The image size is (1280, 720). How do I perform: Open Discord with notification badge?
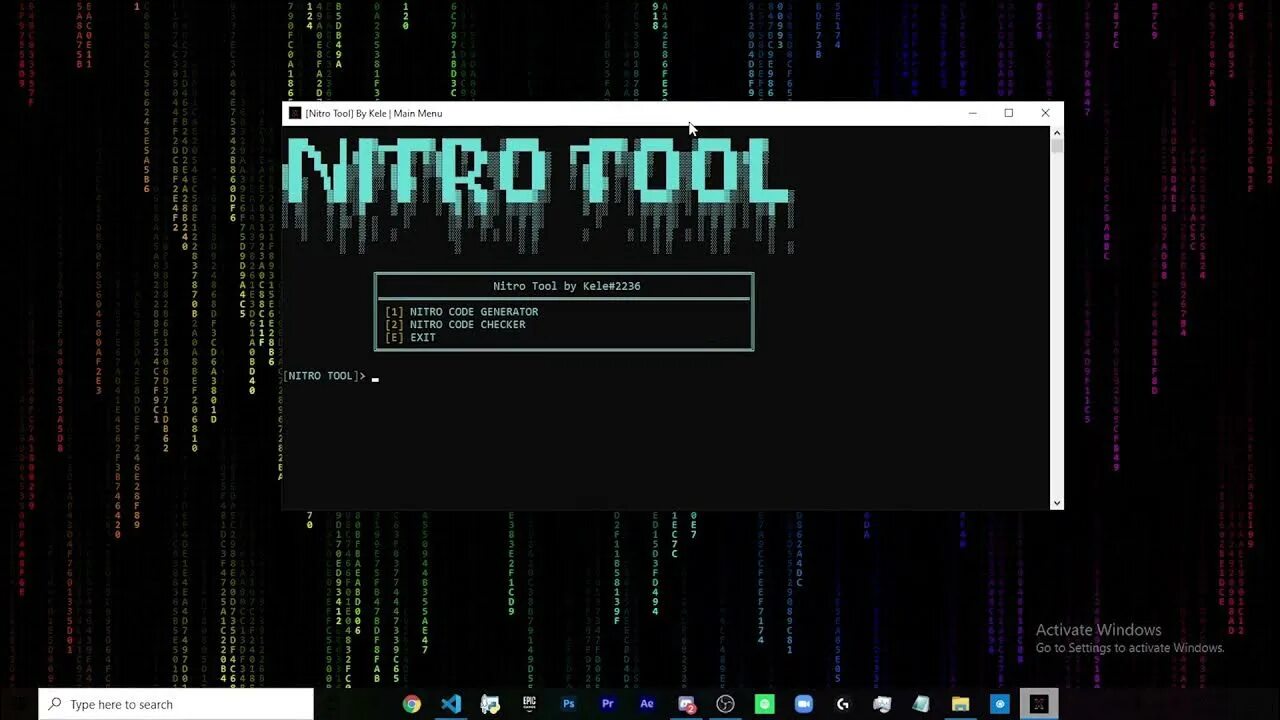[686, 704]
